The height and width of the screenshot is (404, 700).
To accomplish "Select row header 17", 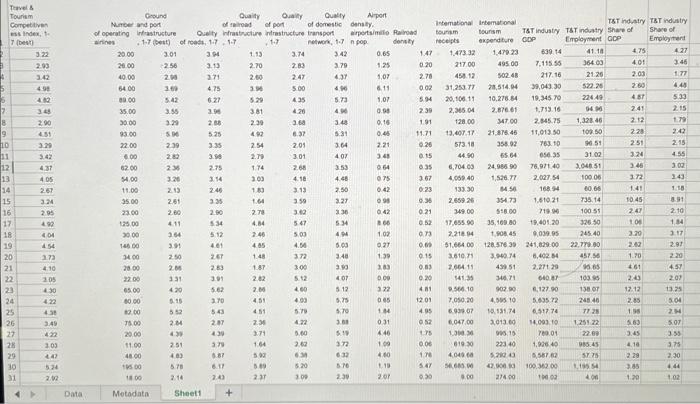I will pos(6,224).
